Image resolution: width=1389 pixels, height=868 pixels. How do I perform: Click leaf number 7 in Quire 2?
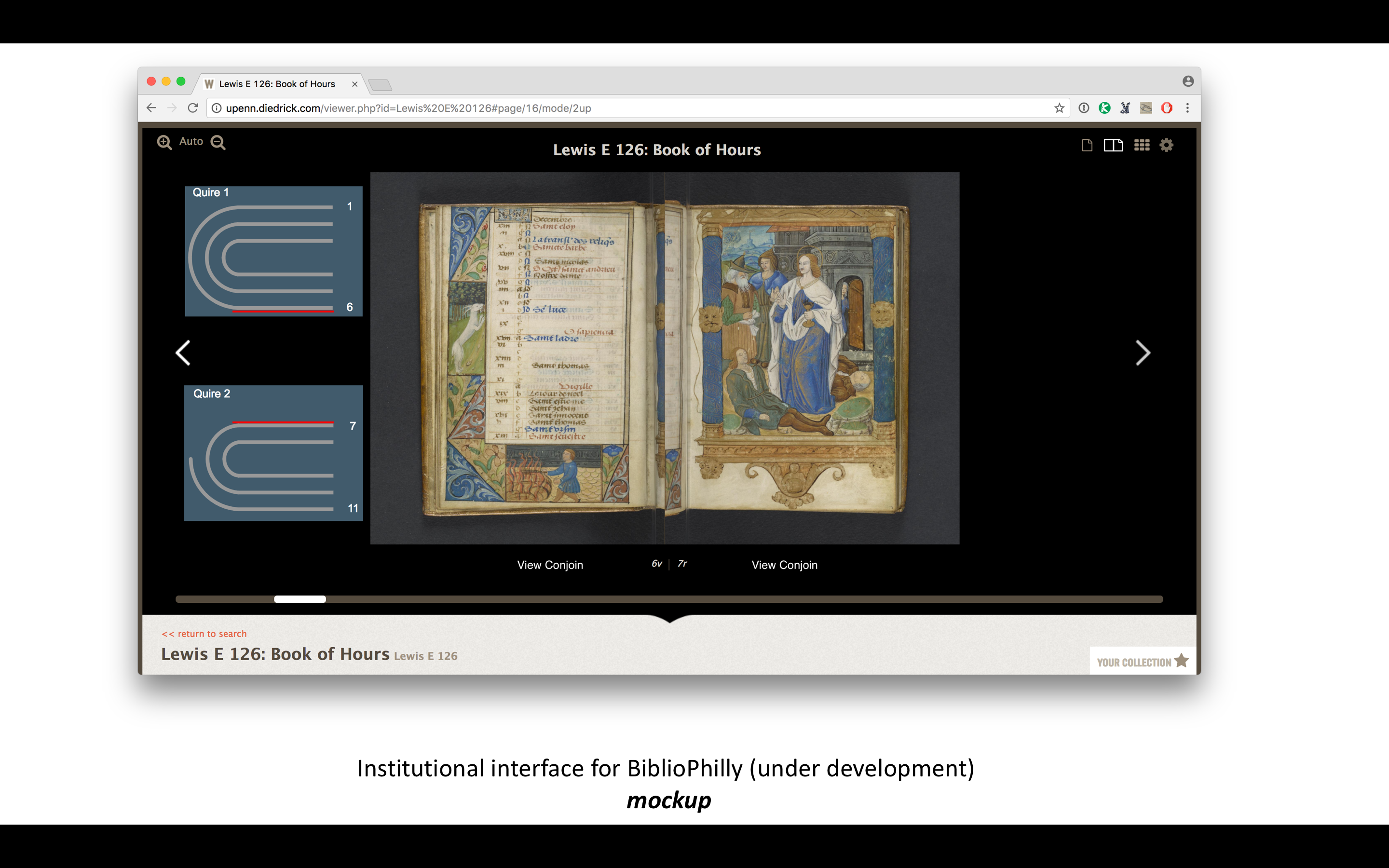(x=353, y=426)
